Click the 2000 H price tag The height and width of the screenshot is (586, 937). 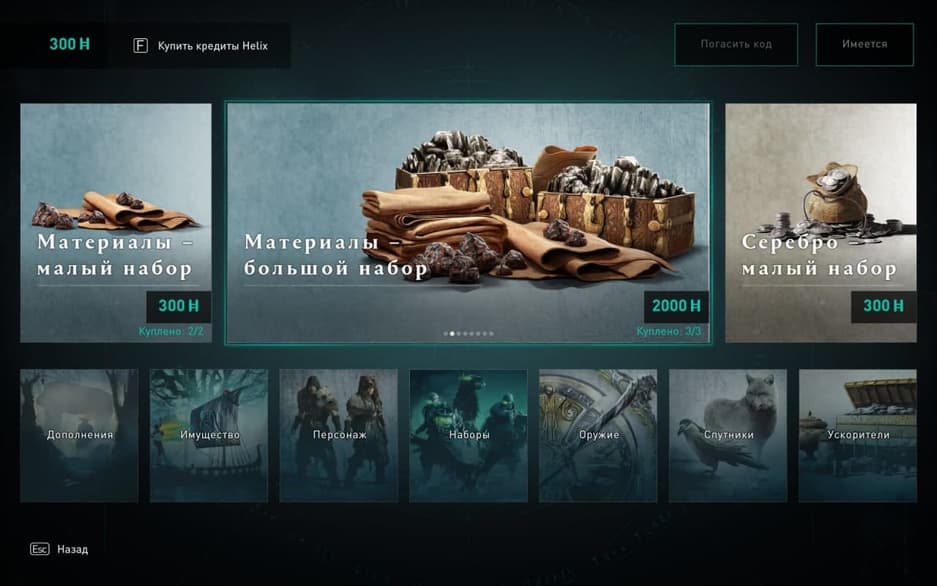(676, 306)
